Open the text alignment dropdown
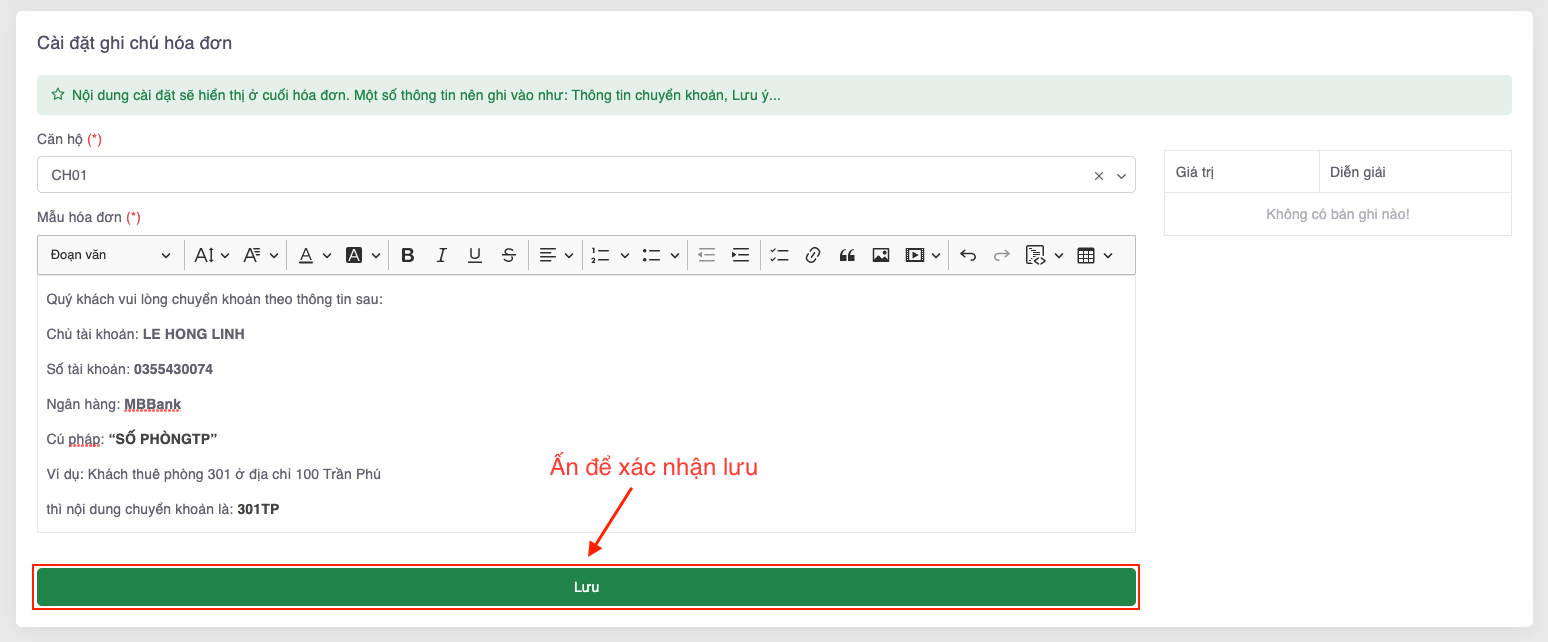1548x642 pixels. tap(557, 255)
